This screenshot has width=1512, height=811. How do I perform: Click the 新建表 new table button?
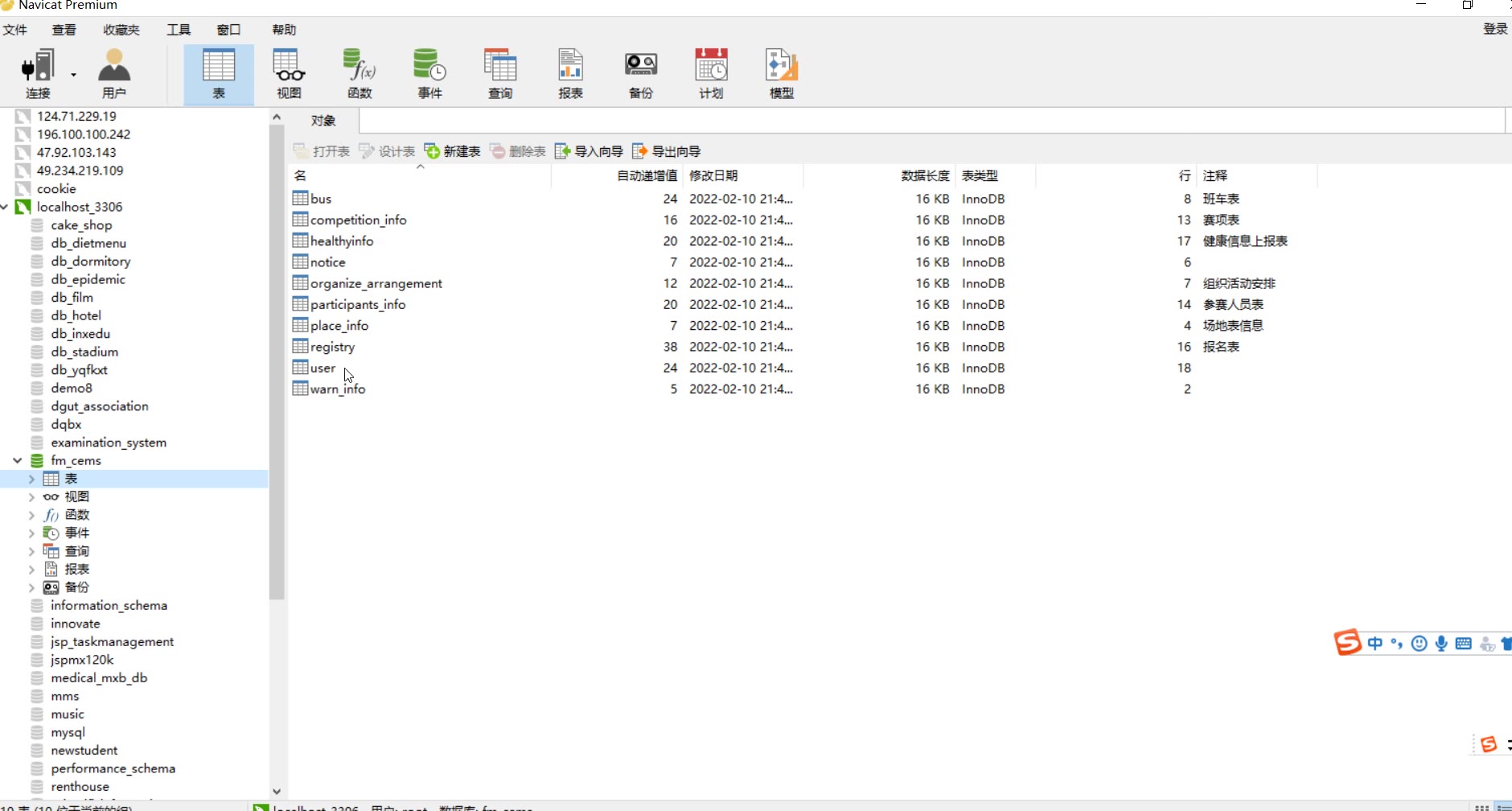[x=452, y=151]
